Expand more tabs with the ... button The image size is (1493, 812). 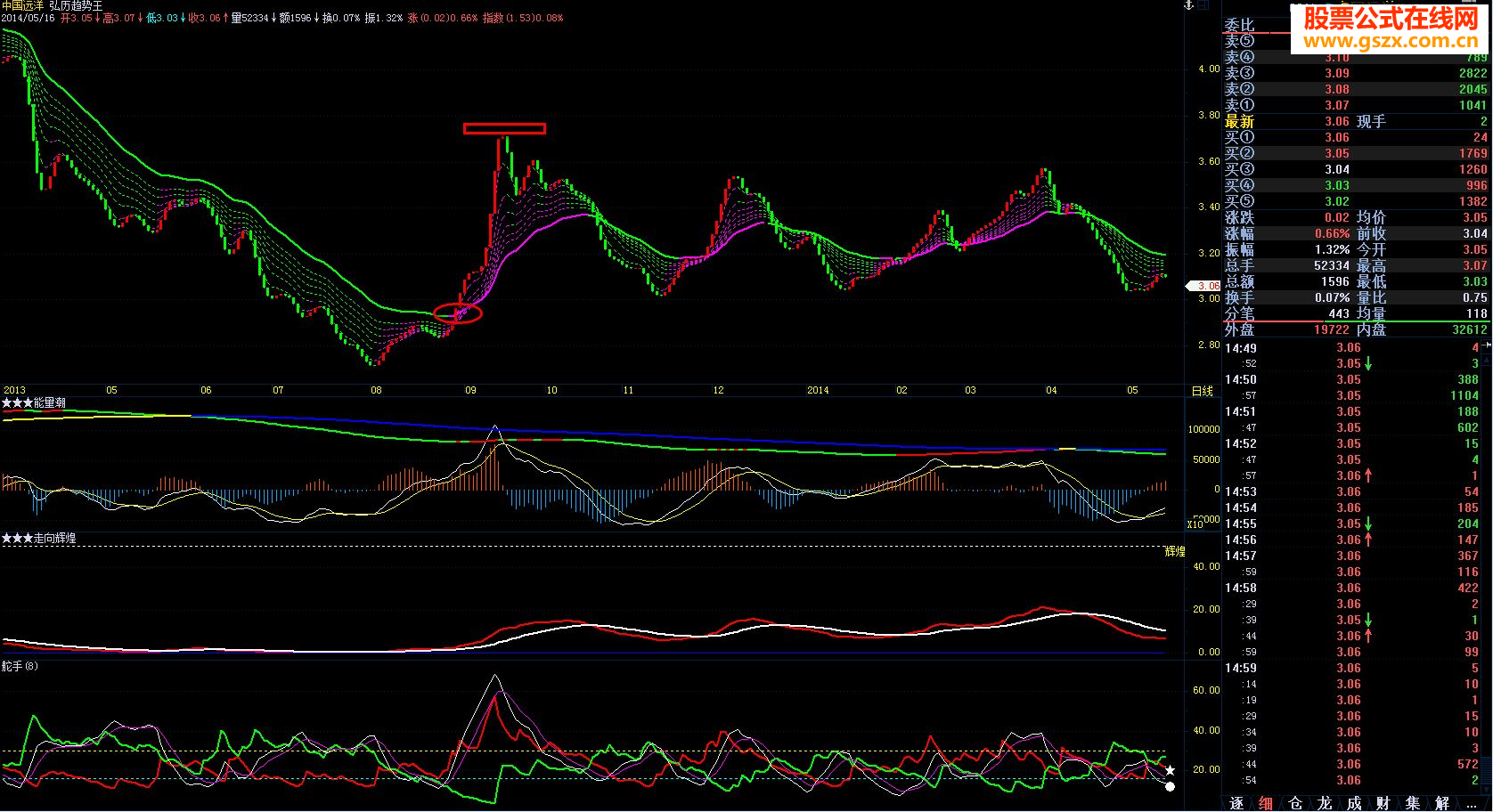1472,803
